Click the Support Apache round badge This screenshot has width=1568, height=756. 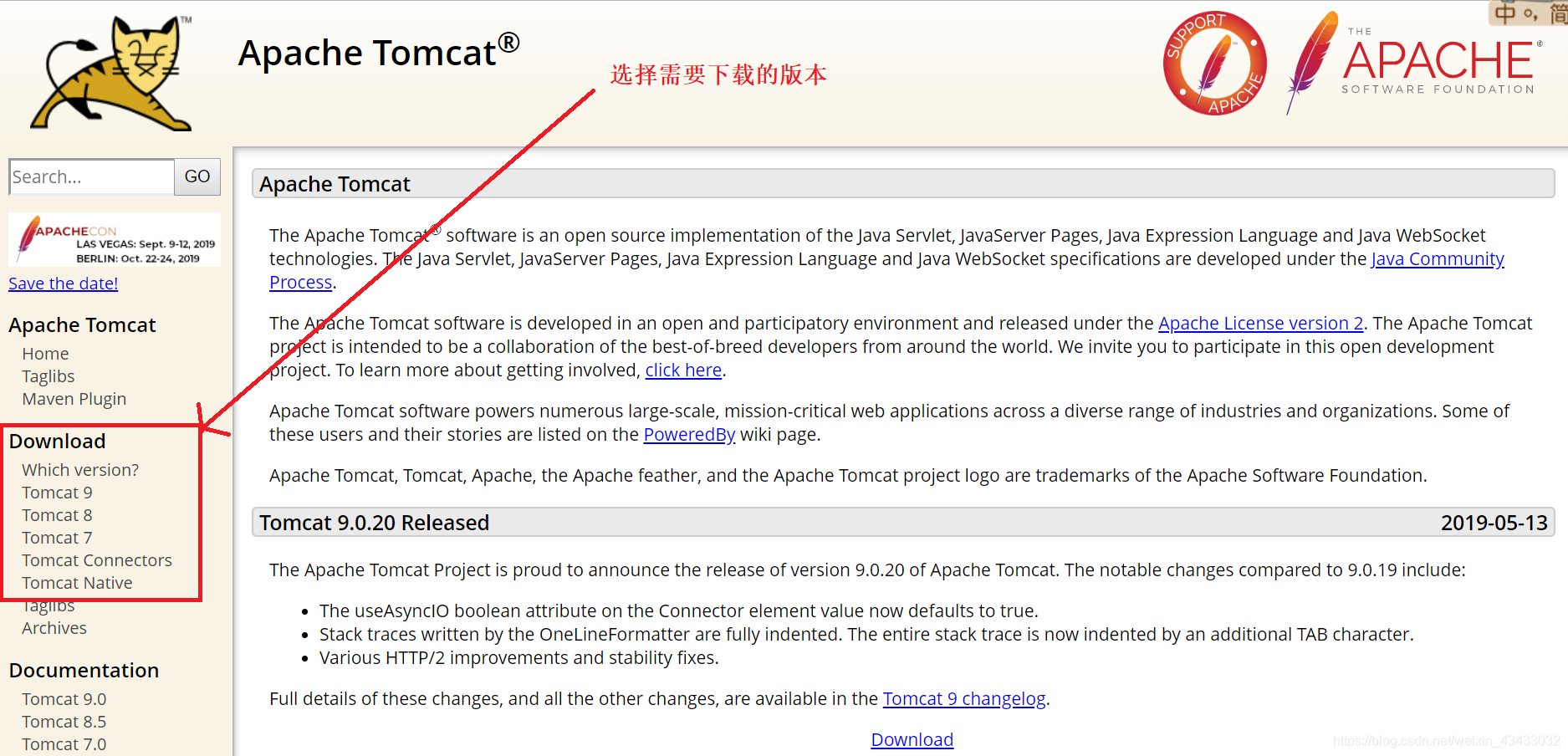coord(1214,64)
